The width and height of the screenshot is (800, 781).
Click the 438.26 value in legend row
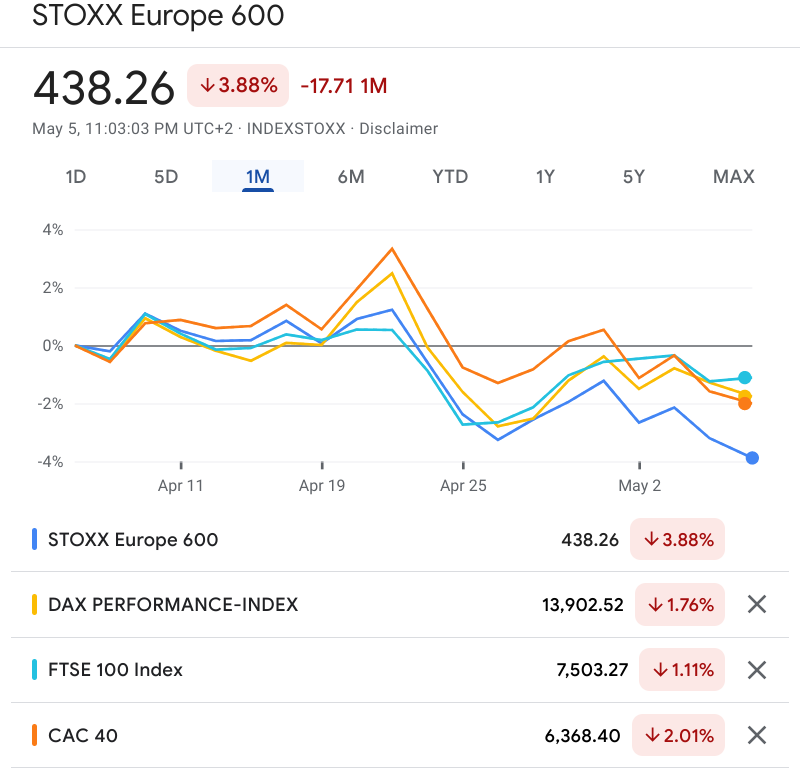coord(590,540)
